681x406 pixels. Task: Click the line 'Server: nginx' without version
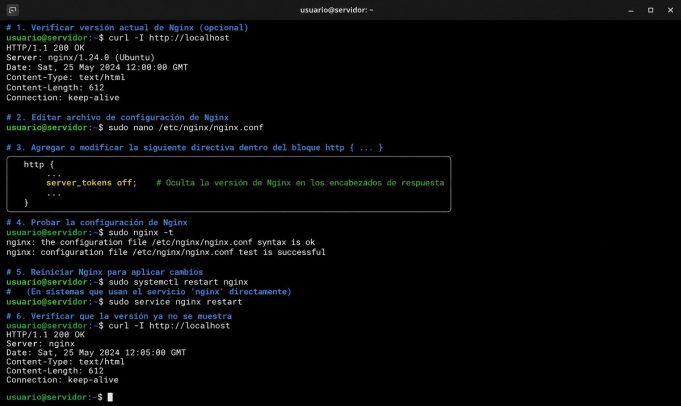click(x=40, y=343)
